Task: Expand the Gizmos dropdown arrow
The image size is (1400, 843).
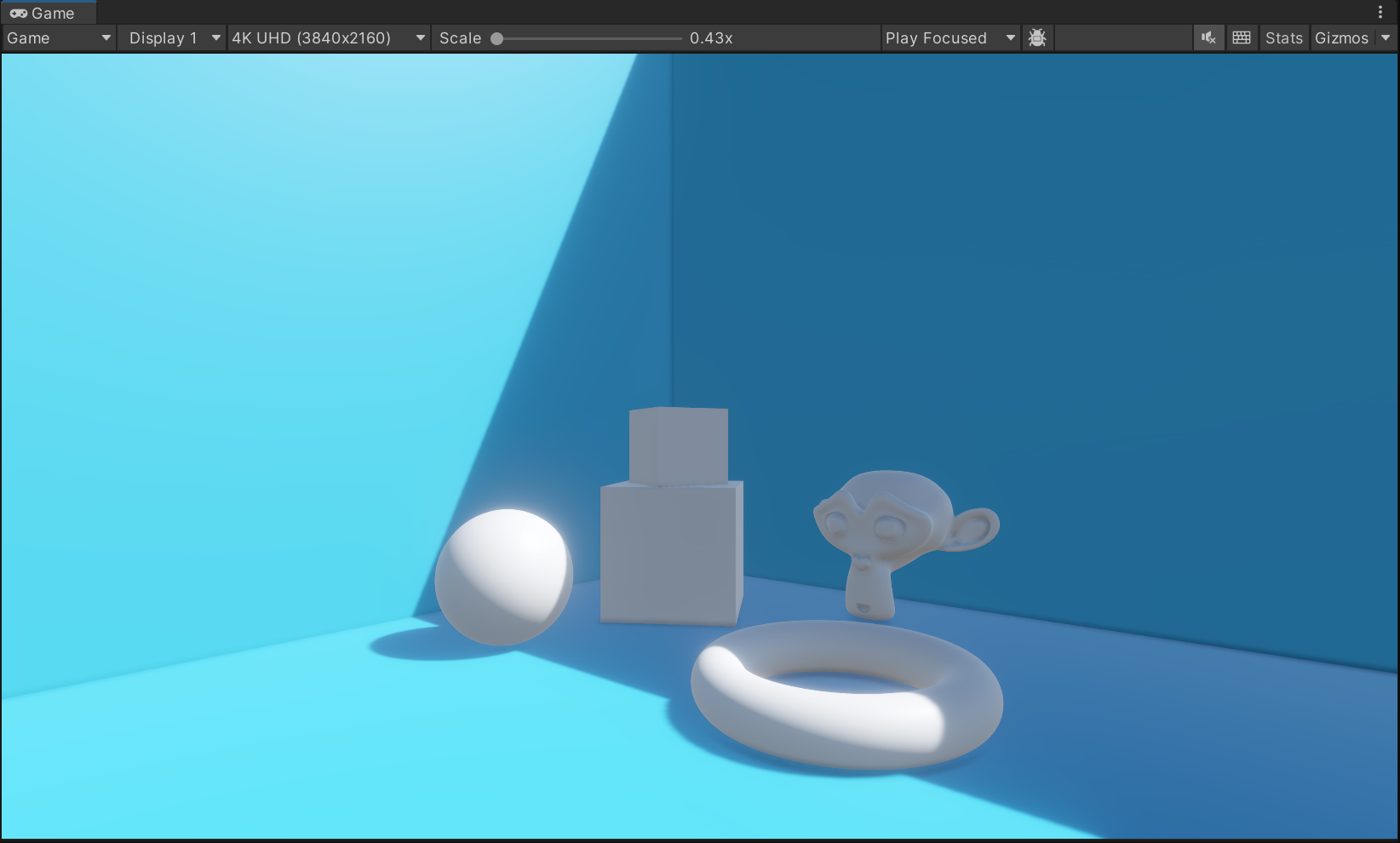Action: coord(1386,38)
